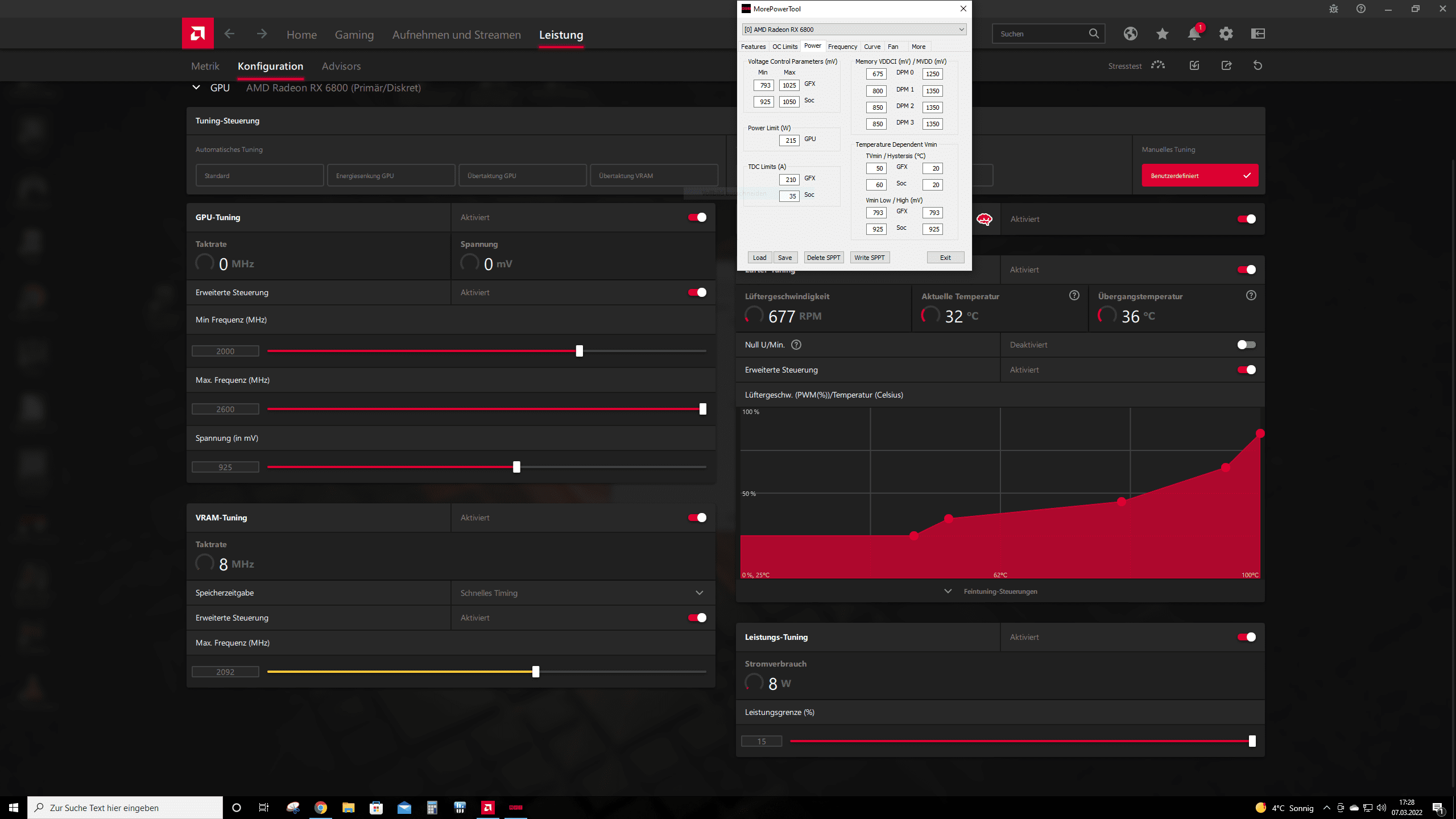
Task: Open File Explorer from taskbar
Action: coord(348,808)
